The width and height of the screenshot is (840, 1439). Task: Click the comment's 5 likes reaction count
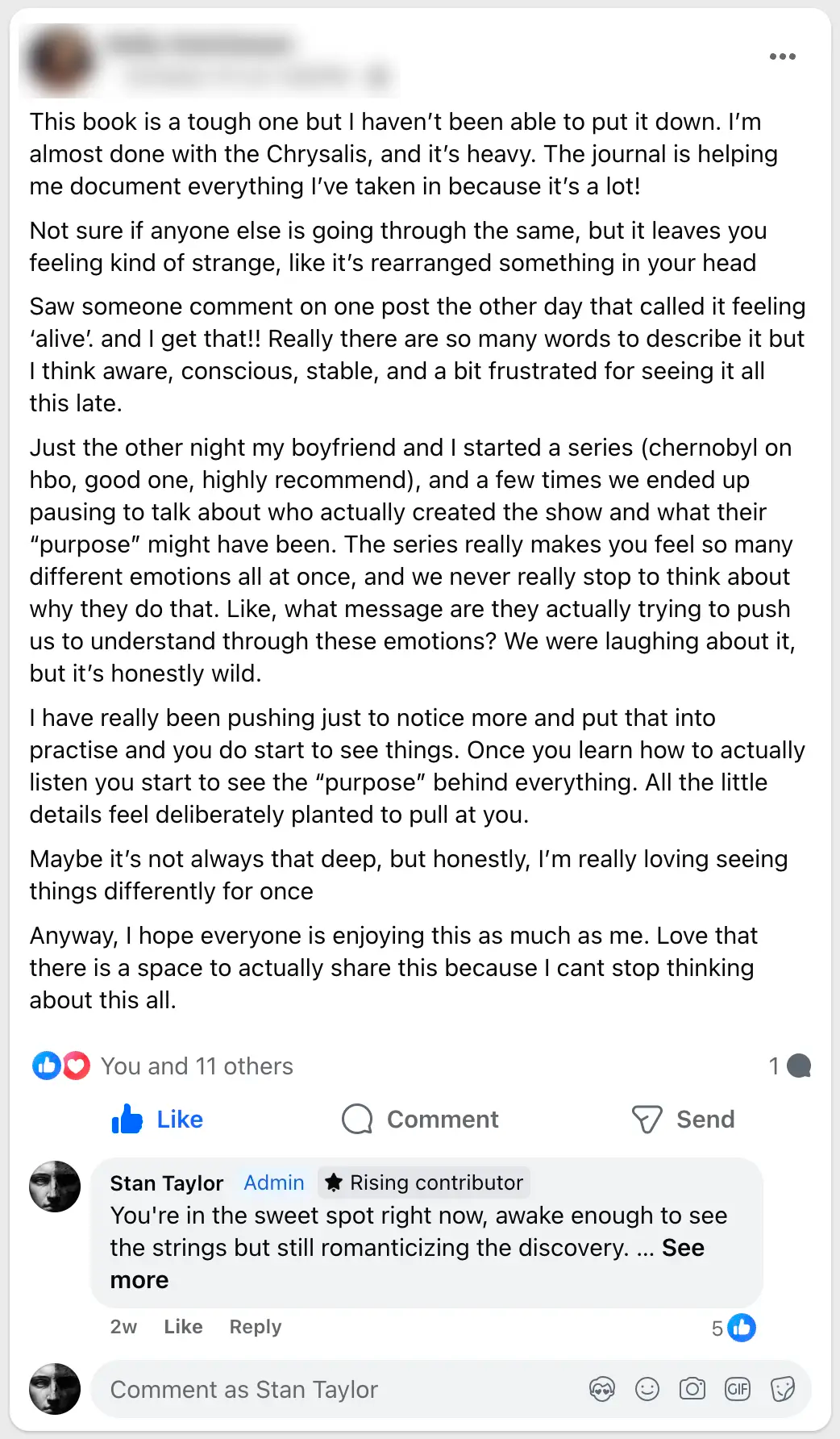(x=734, y=1328)
